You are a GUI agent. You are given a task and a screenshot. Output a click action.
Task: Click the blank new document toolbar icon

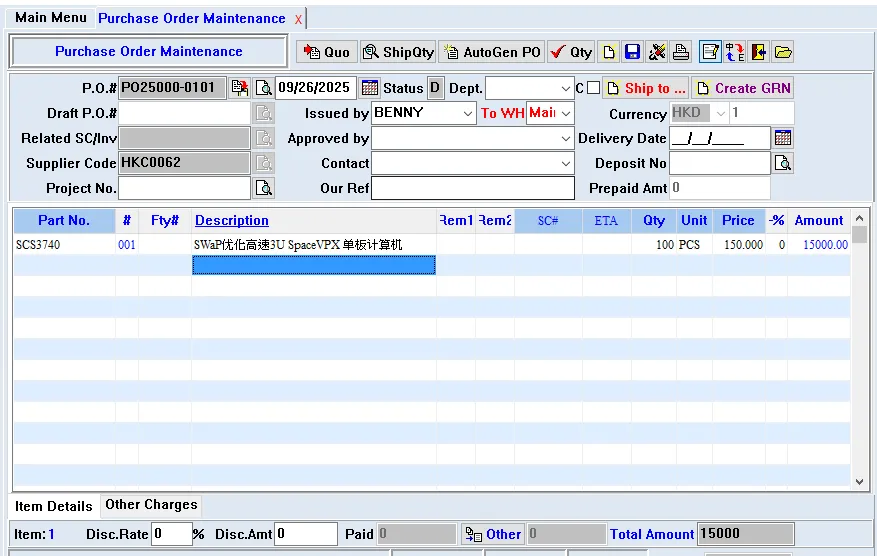tap(608, 52)
